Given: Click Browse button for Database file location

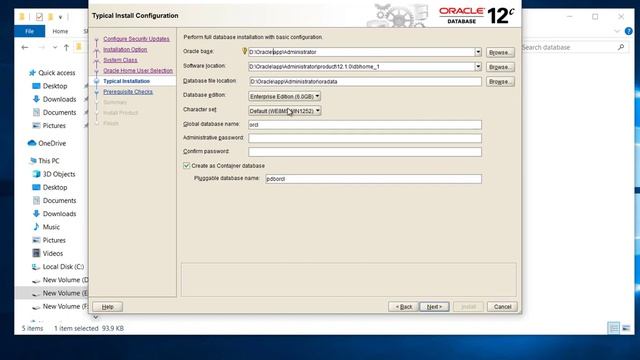Looking at the screenshot, I should click(500, 82).
